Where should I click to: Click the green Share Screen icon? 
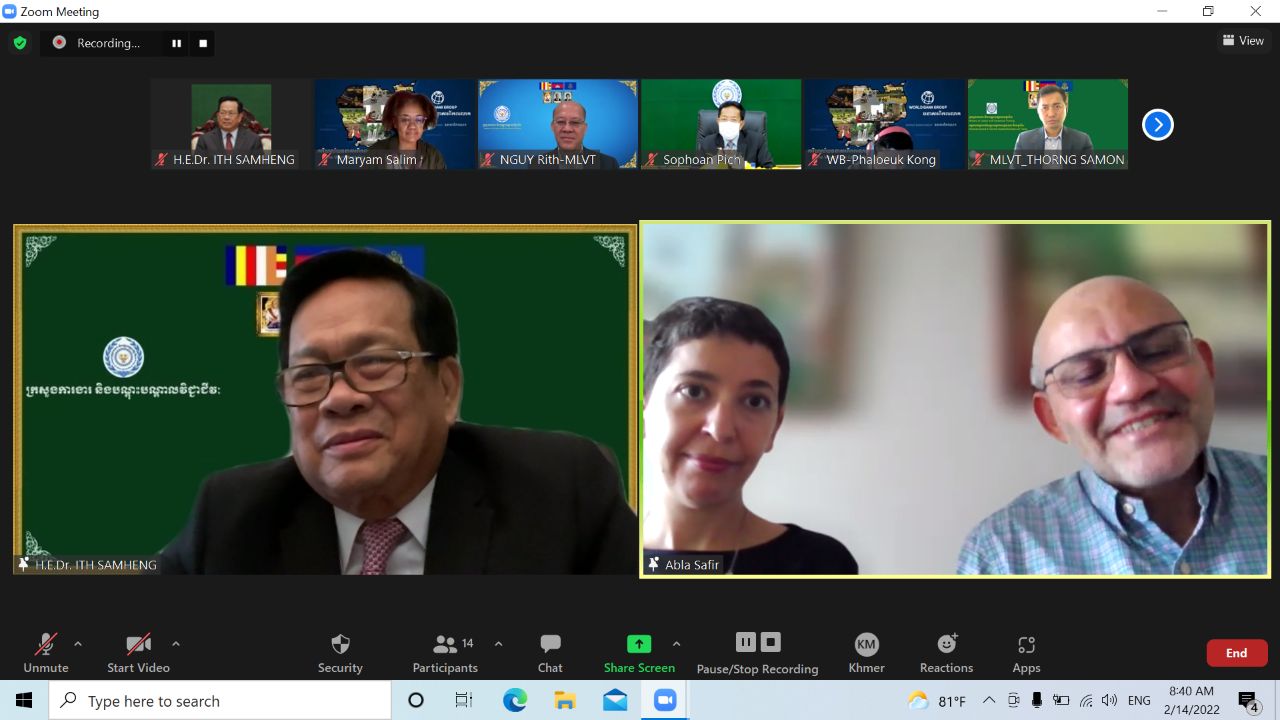(x=638, y=644)
